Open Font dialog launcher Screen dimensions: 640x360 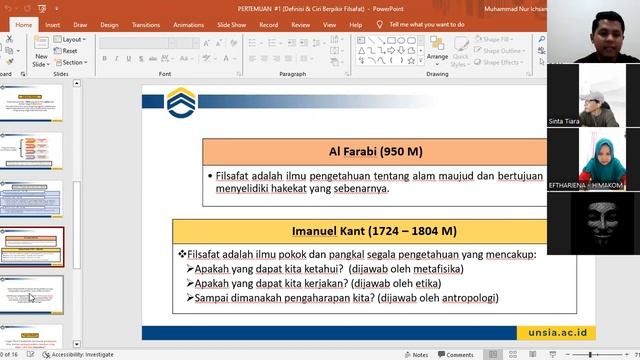coord(238,74)
